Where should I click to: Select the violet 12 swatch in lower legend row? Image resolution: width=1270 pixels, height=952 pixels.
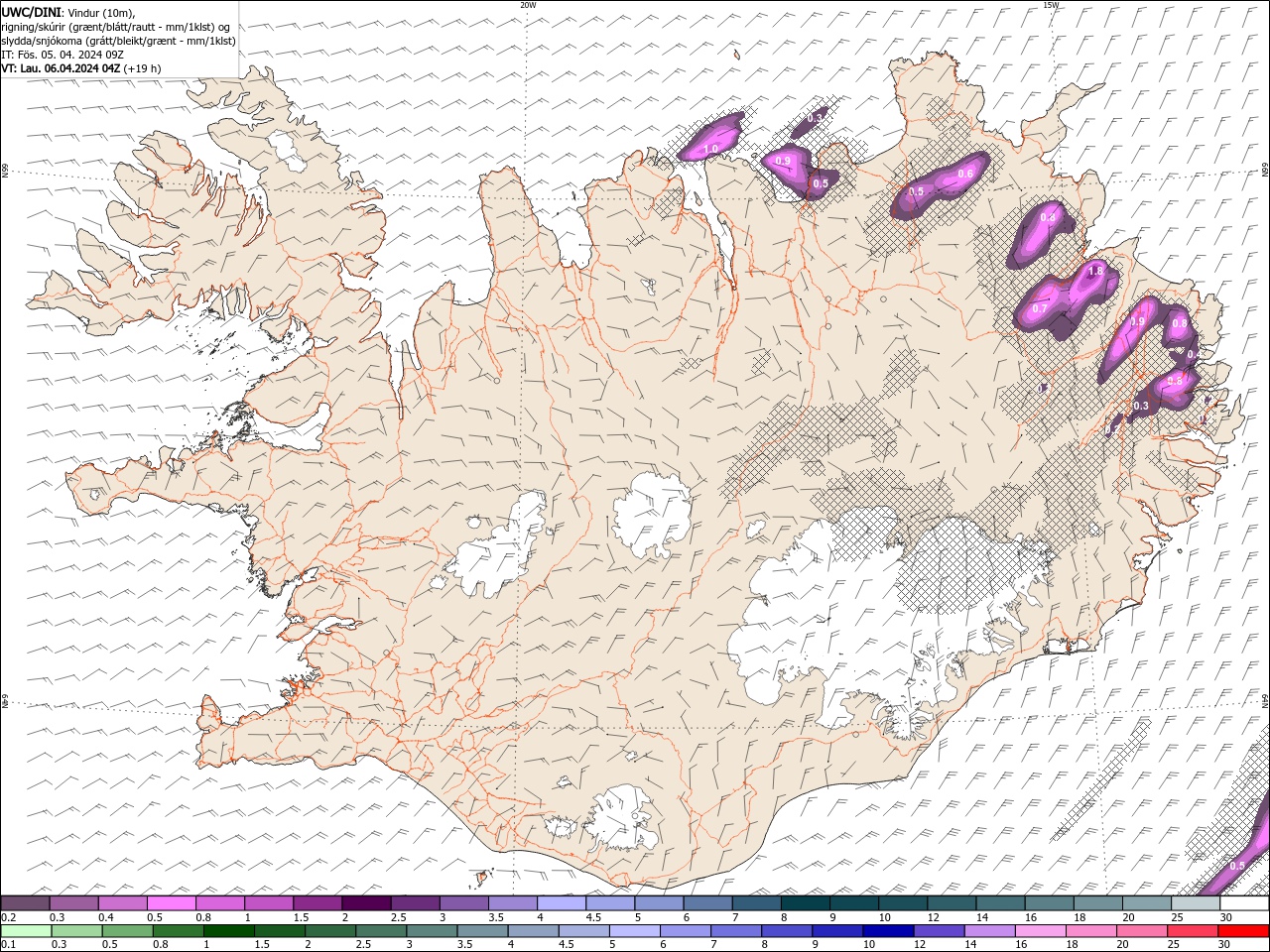pyautogui.click(x=938, y=931)
